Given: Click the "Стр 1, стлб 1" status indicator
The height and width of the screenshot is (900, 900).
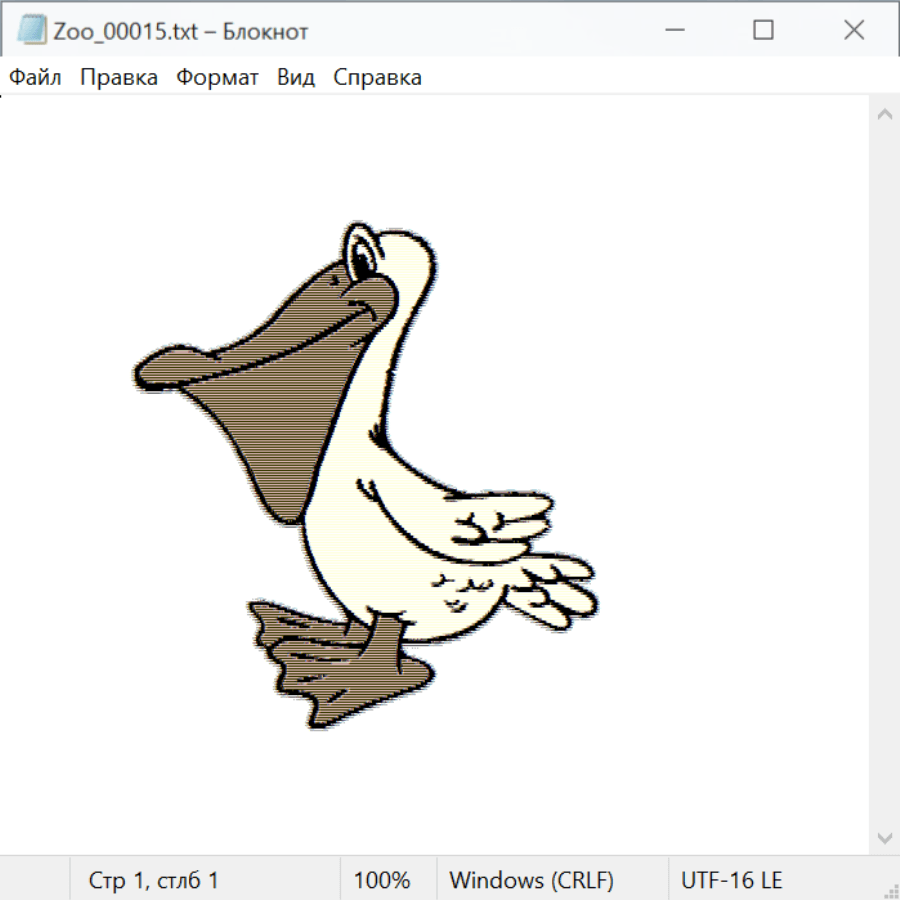Looking at the screenshot, I should [x=154, y=881].
